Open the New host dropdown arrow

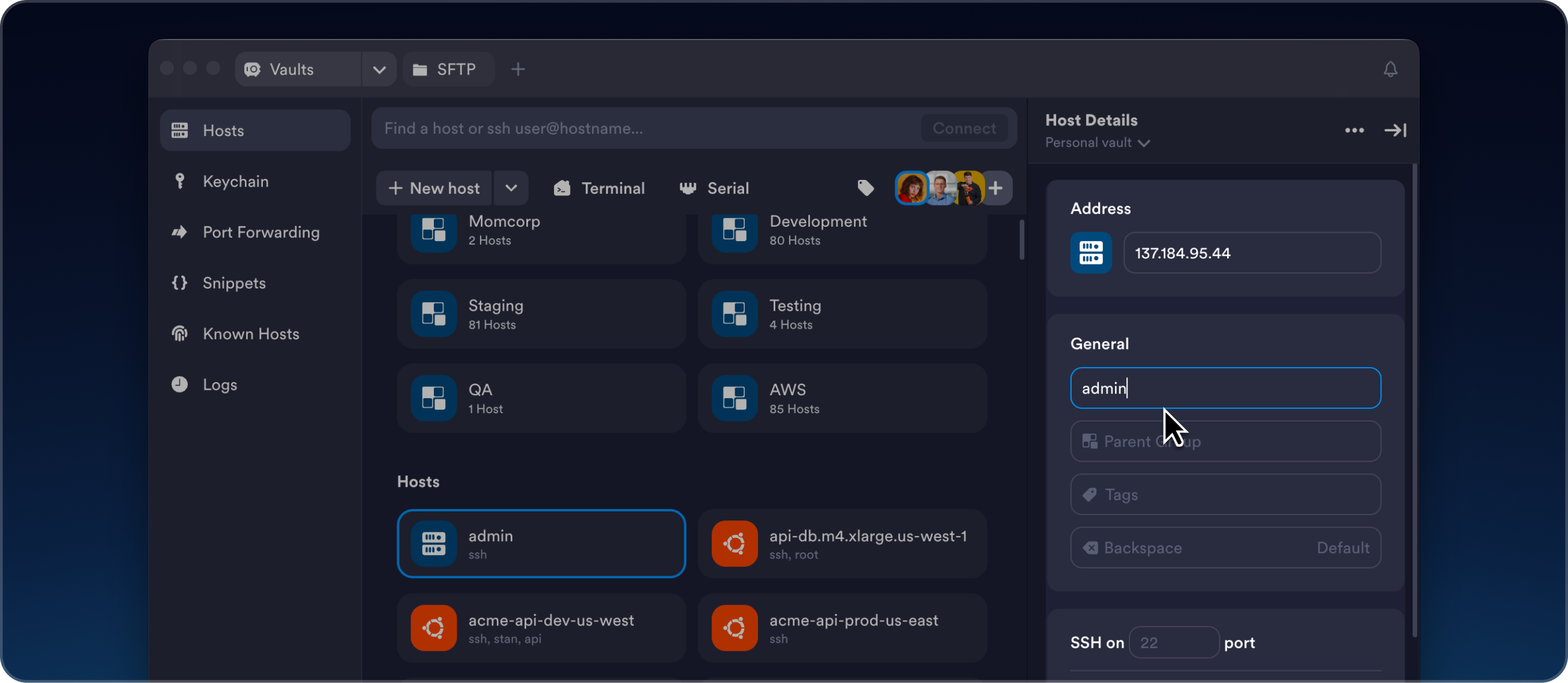[511, 188]
